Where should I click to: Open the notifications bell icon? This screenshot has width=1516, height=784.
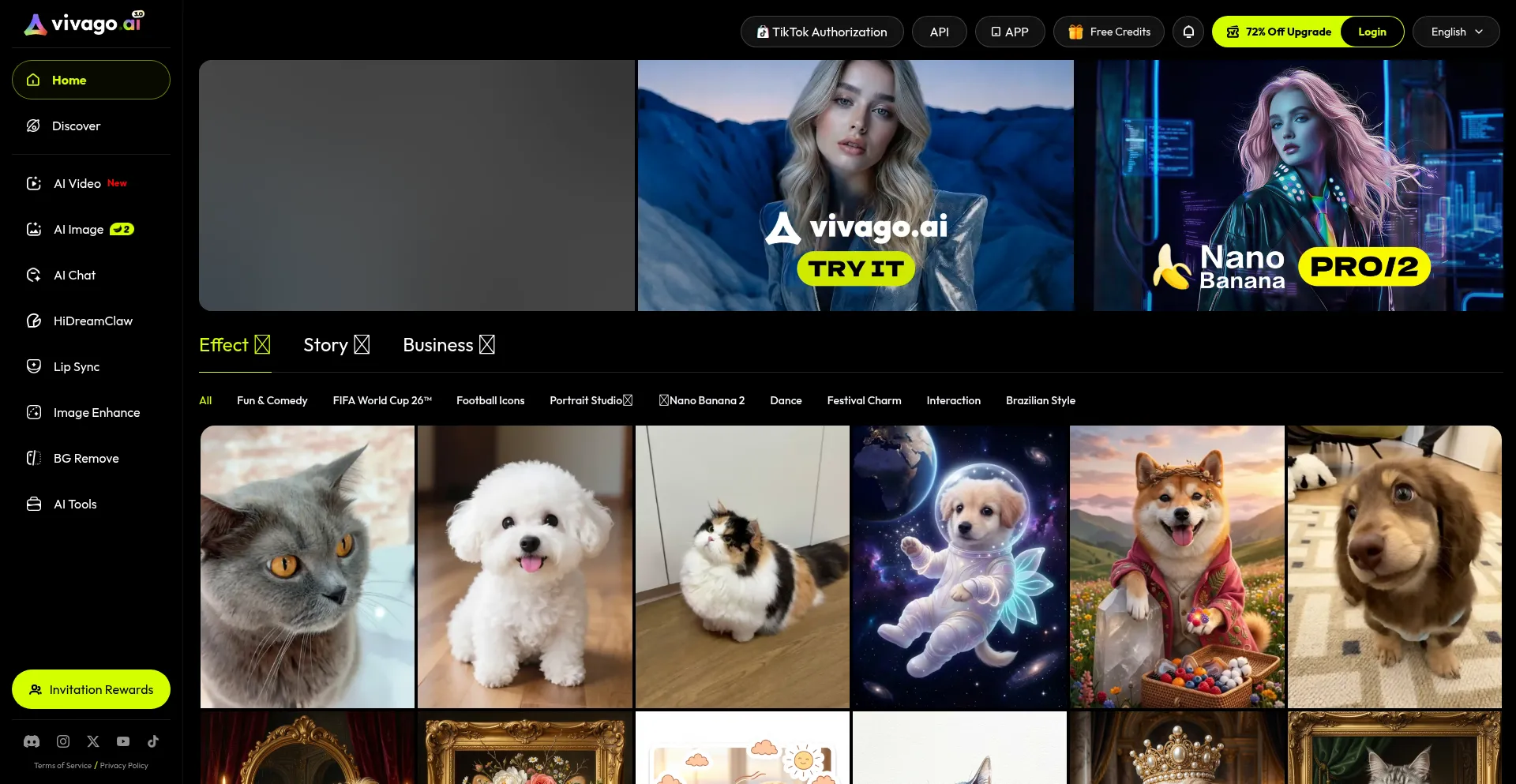(1188, 32)
